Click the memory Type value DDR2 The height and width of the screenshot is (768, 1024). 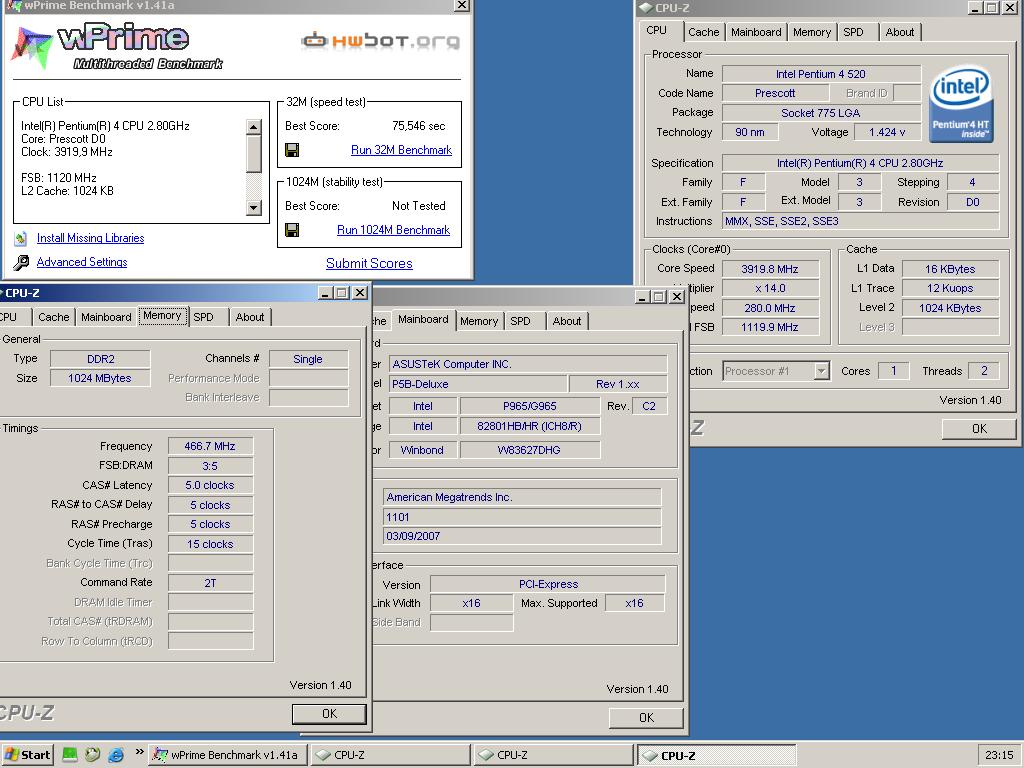pyautogui.click(x=100, y=359)
